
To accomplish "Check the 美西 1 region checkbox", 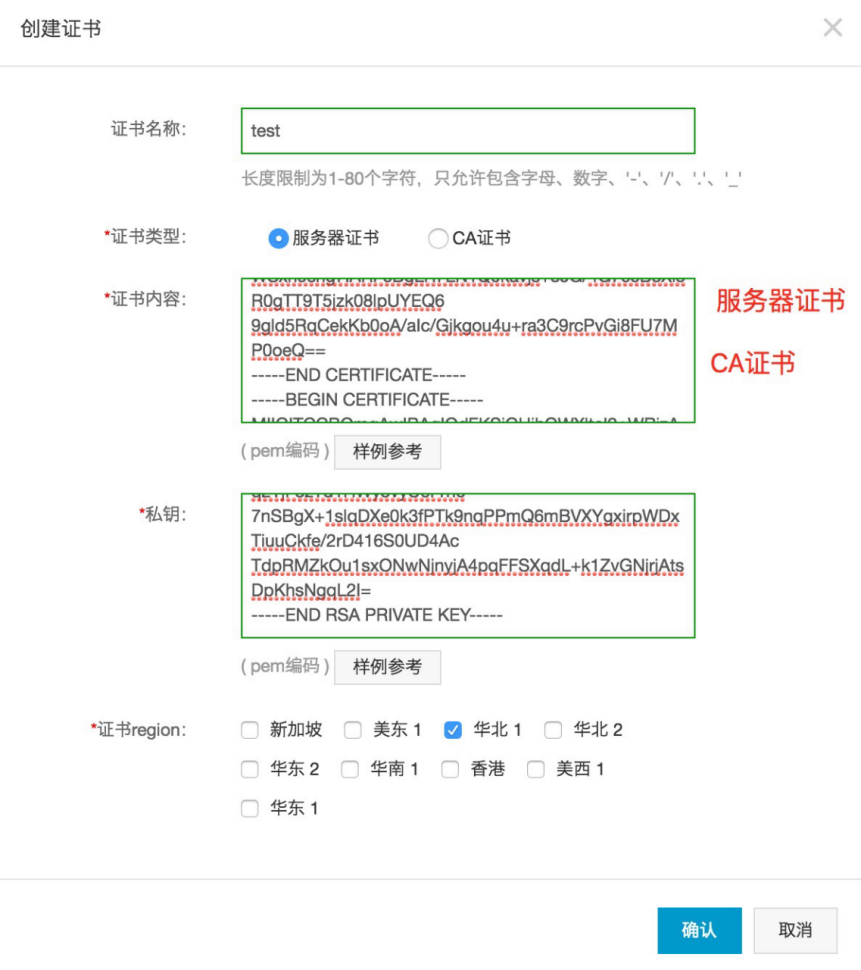I will coord(536,769).
